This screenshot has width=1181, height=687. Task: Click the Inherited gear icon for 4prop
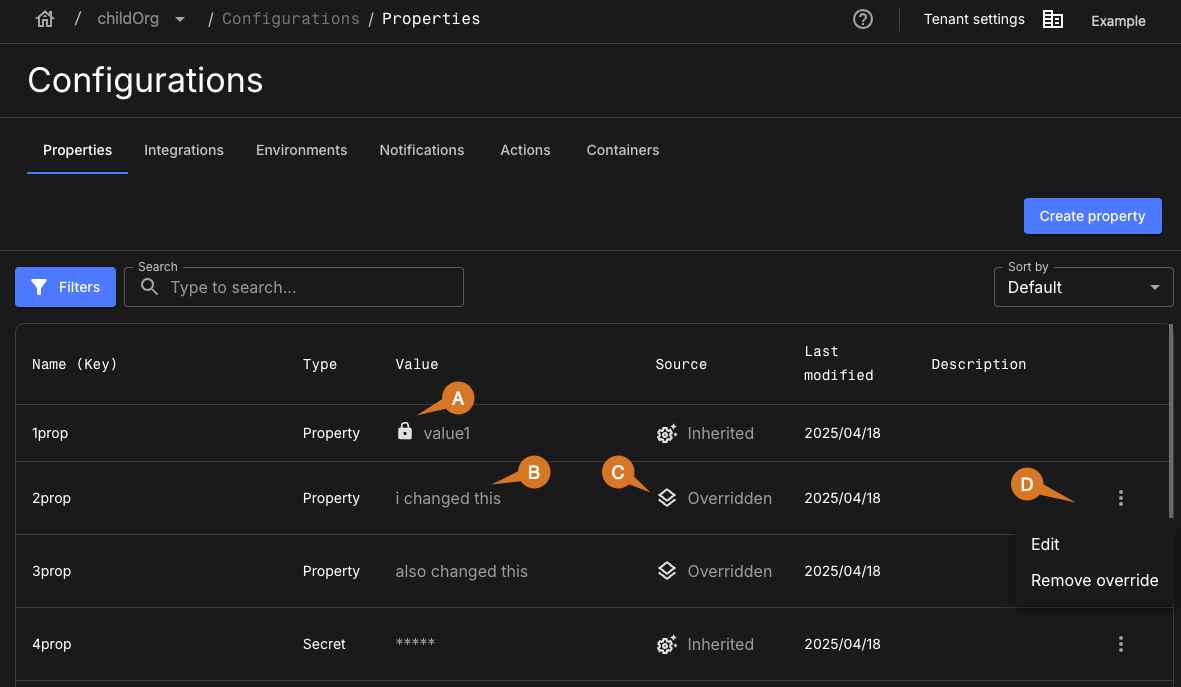667,645
